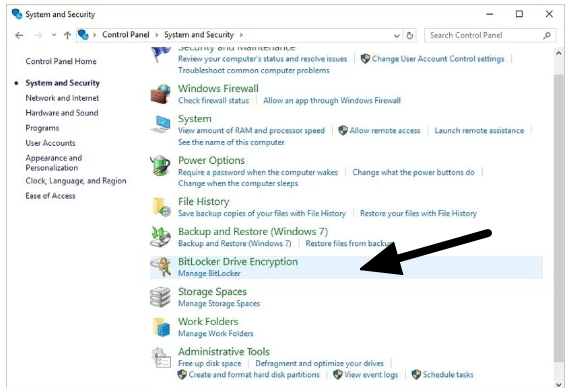Open the Power Options battery icon
The image size is (572, 388).
click(x=160, y=166)
